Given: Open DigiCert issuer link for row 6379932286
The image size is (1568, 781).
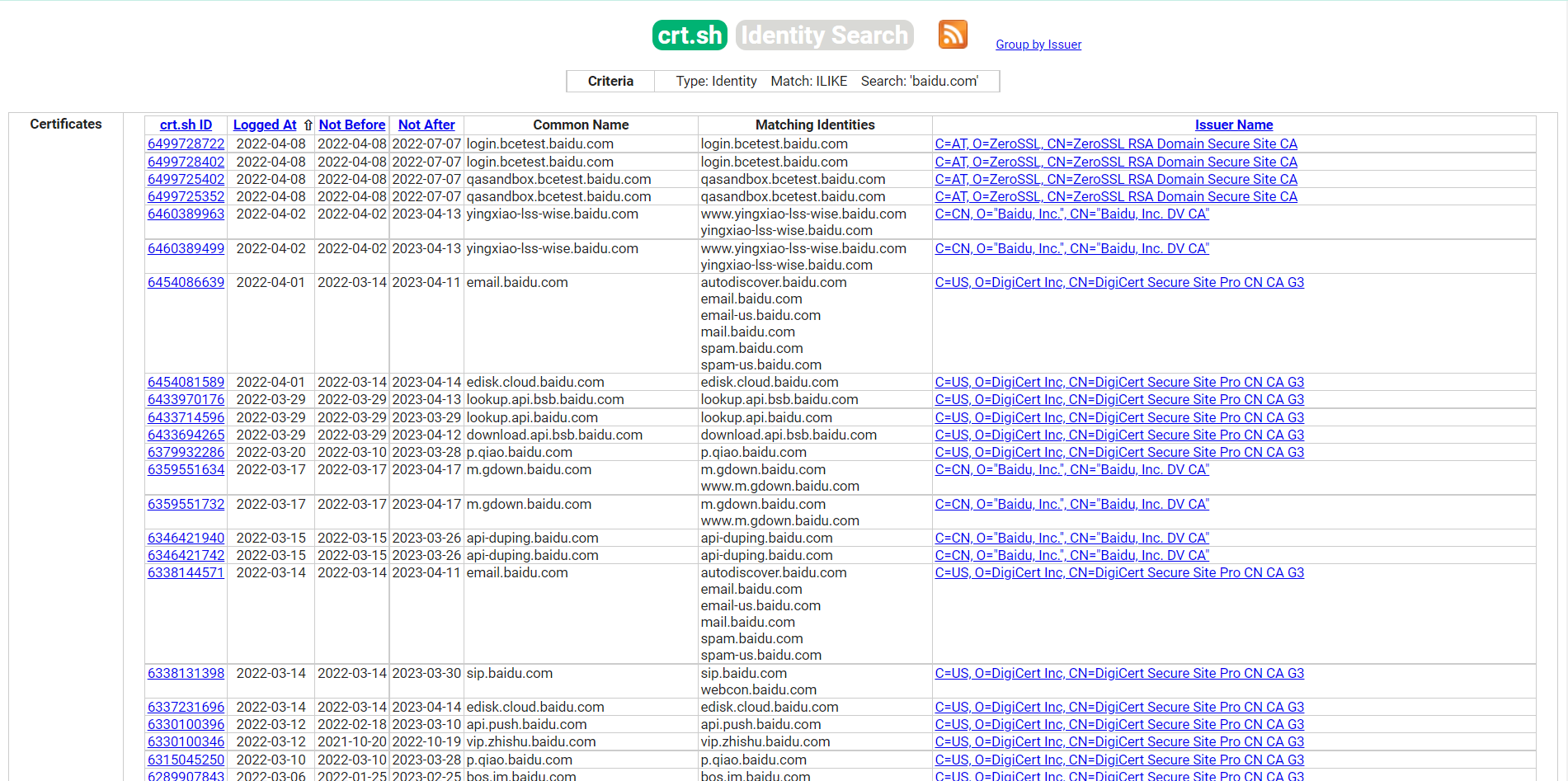Looking at the screenshot, I should pos(1119,452).
